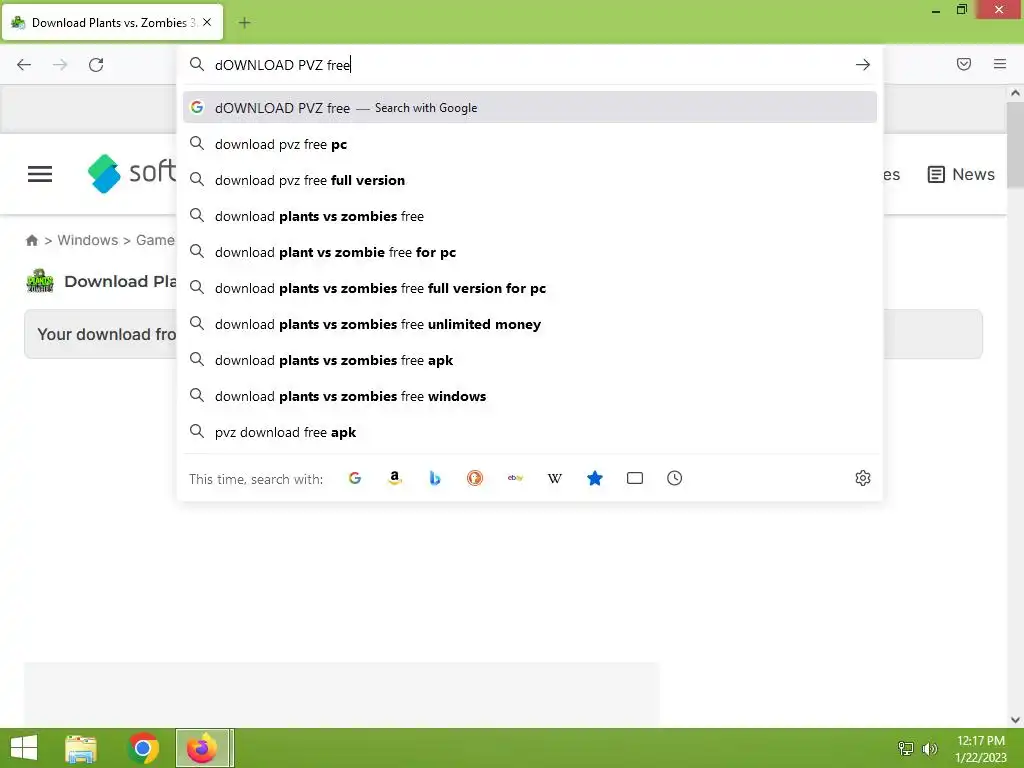Click the address bar text field

[529, 65]
